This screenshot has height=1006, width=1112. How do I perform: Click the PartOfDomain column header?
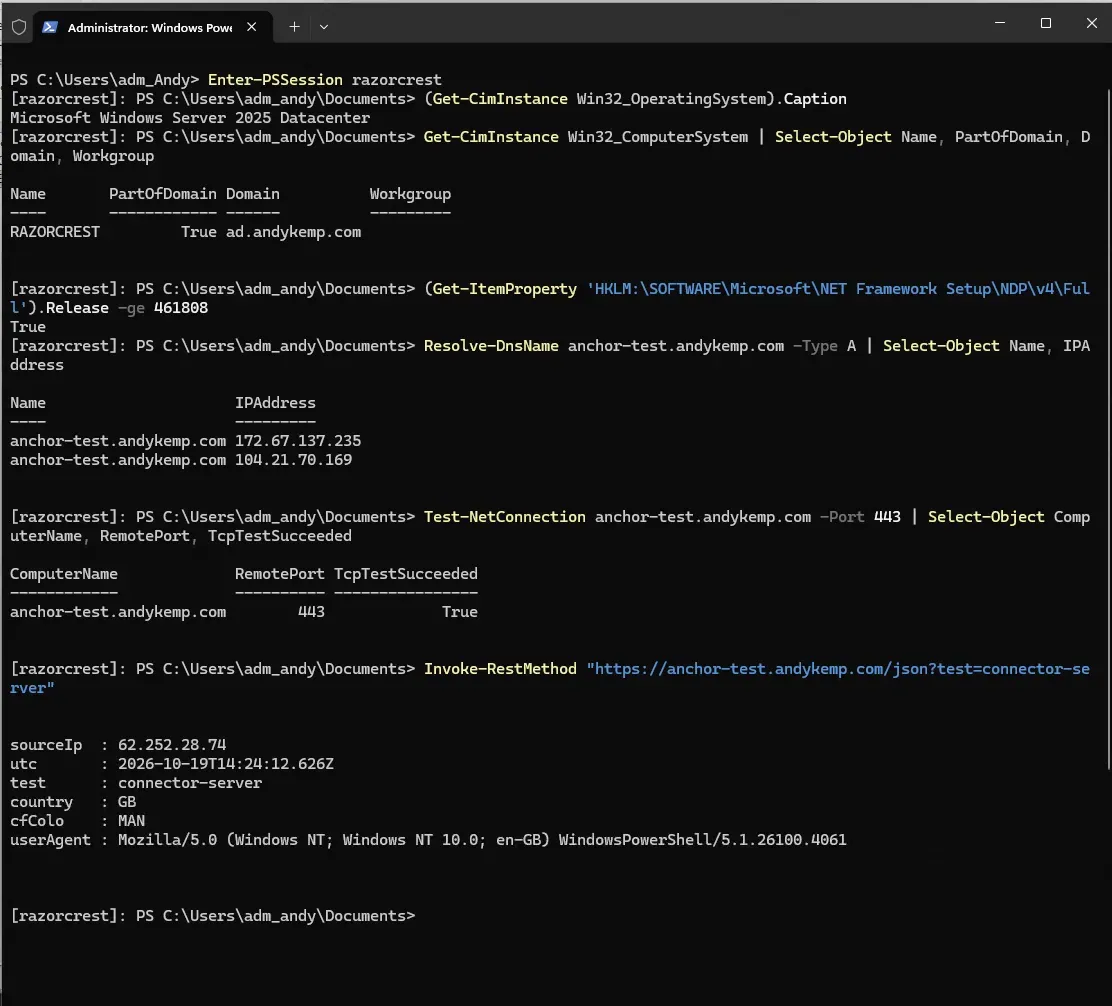162,194
